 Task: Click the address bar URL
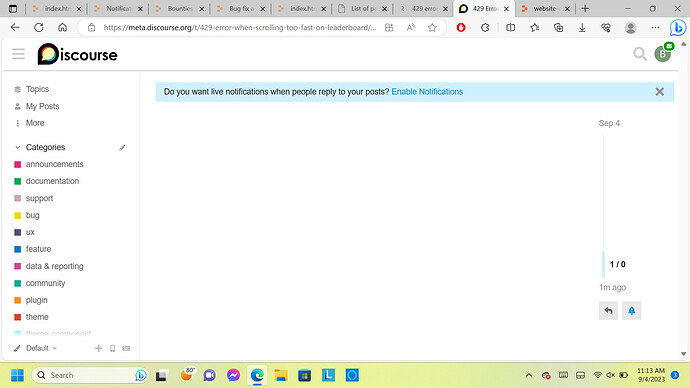240,27
